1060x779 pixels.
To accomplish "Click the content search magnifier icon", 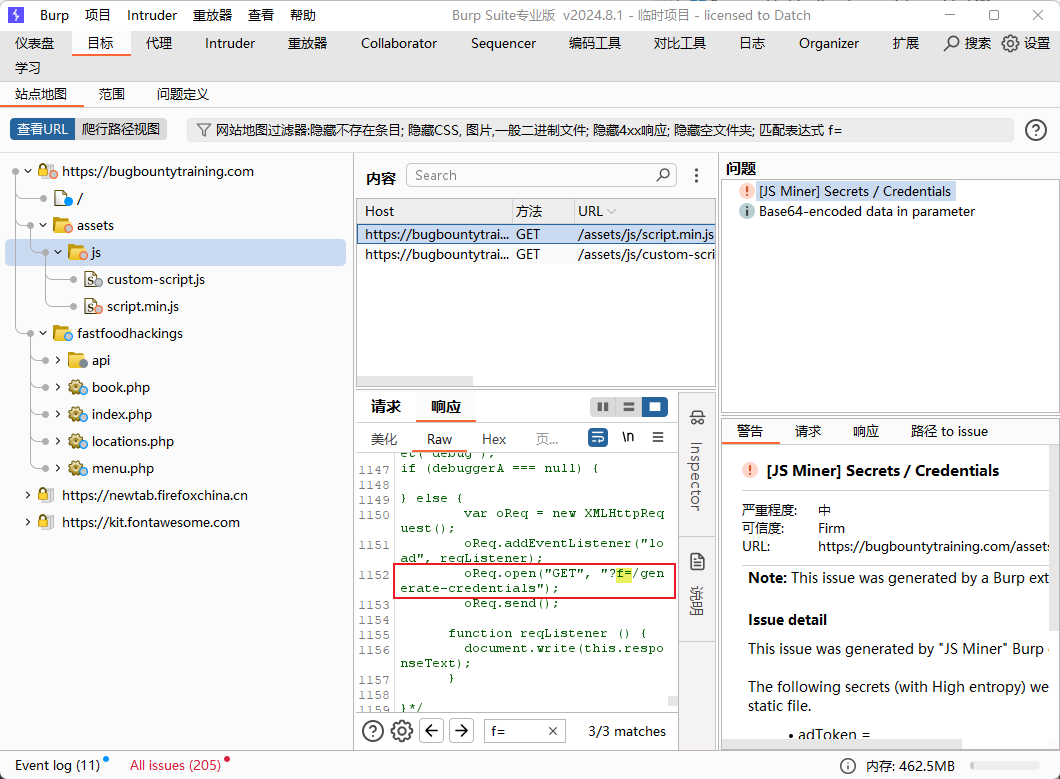I will pyautogui.click(x=663, y=175).
